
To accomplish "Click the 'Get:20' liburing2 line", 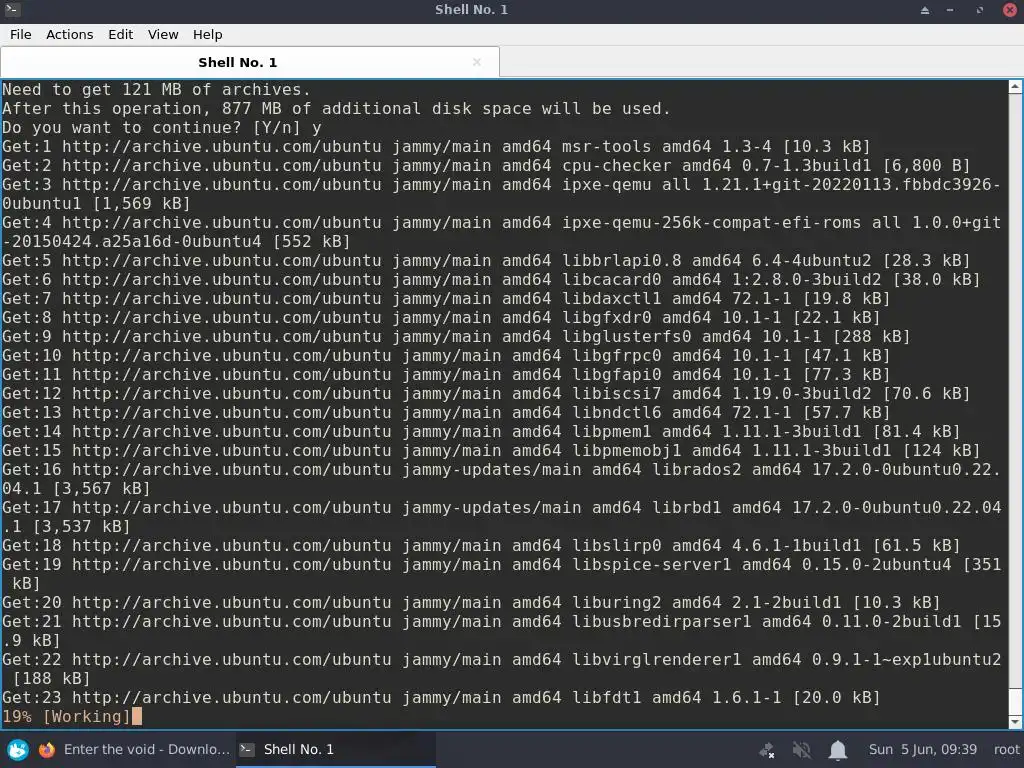I will [471, 602].
